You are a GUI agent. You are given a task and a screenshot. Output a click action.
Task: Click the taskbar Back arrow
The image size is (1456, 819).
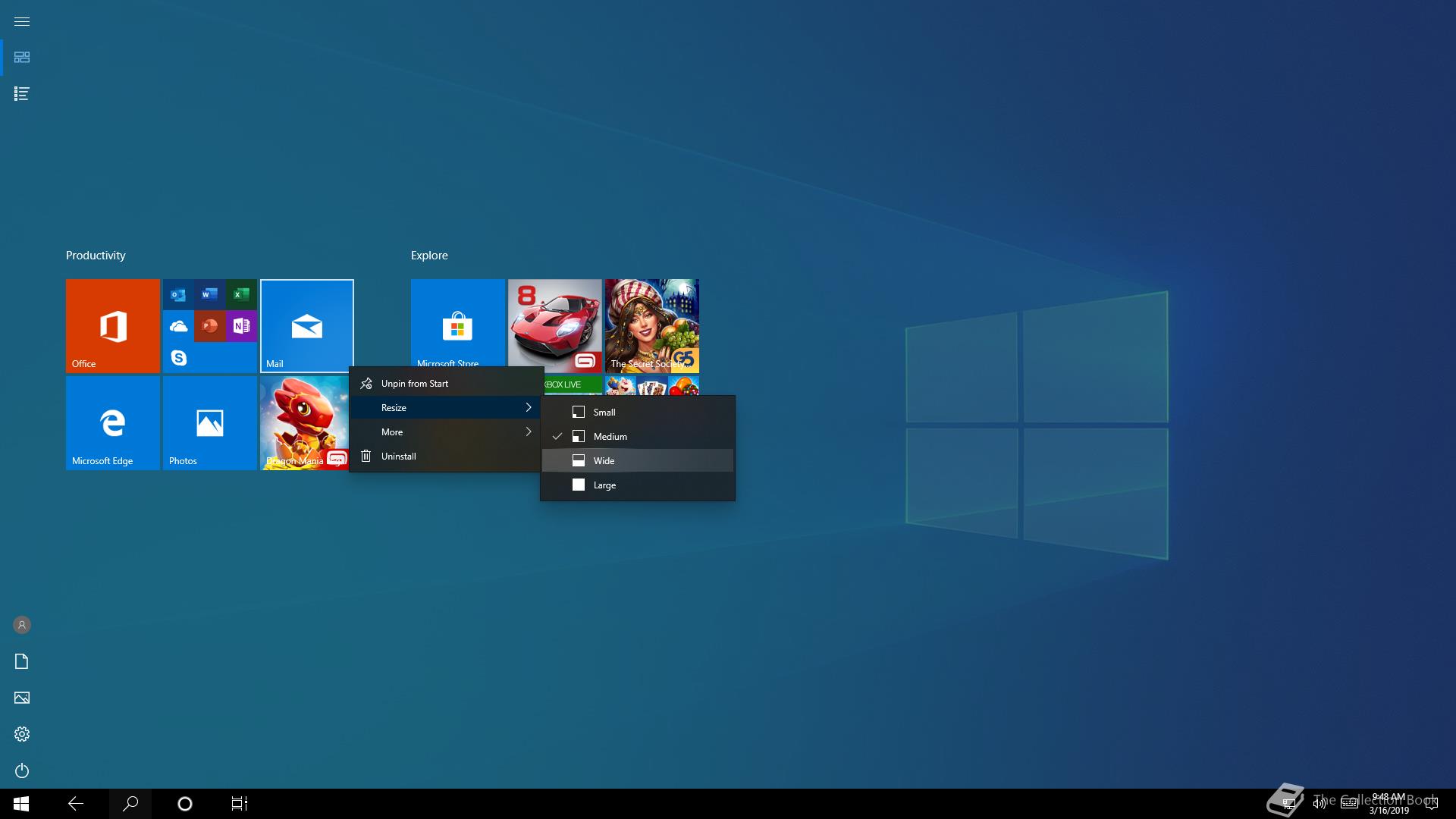[76, 804]
